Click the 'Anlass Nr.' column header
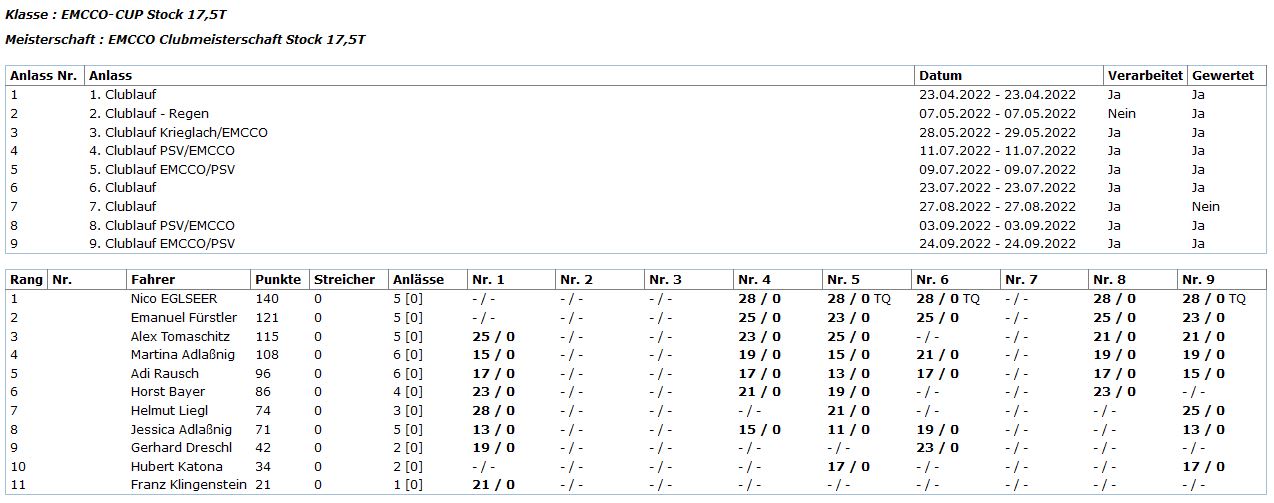 tap(44, 75)
